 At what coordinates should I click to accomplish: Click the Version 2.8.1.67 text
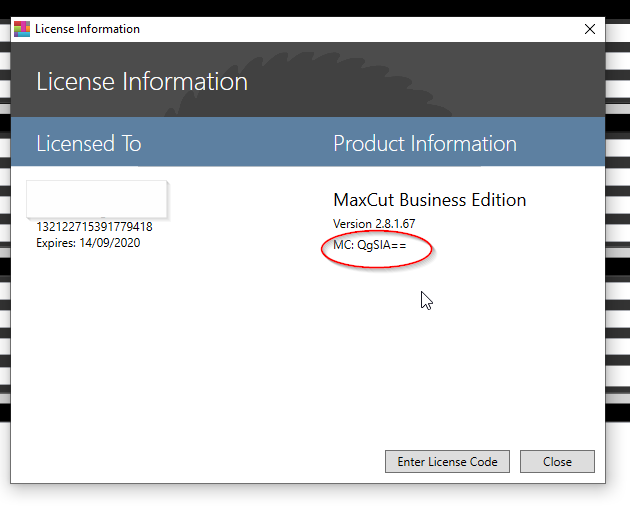(x=373, y=223)
